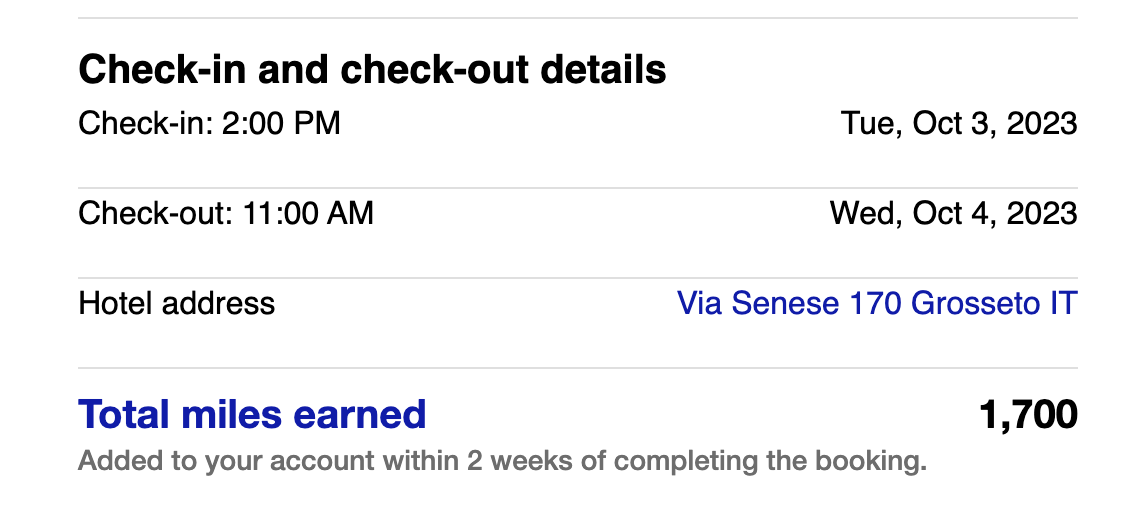Viewport: 1136px width, 518px height.
Task: Select the Wed, Oct 4, 2023 date
Action: tap(953, 213)
